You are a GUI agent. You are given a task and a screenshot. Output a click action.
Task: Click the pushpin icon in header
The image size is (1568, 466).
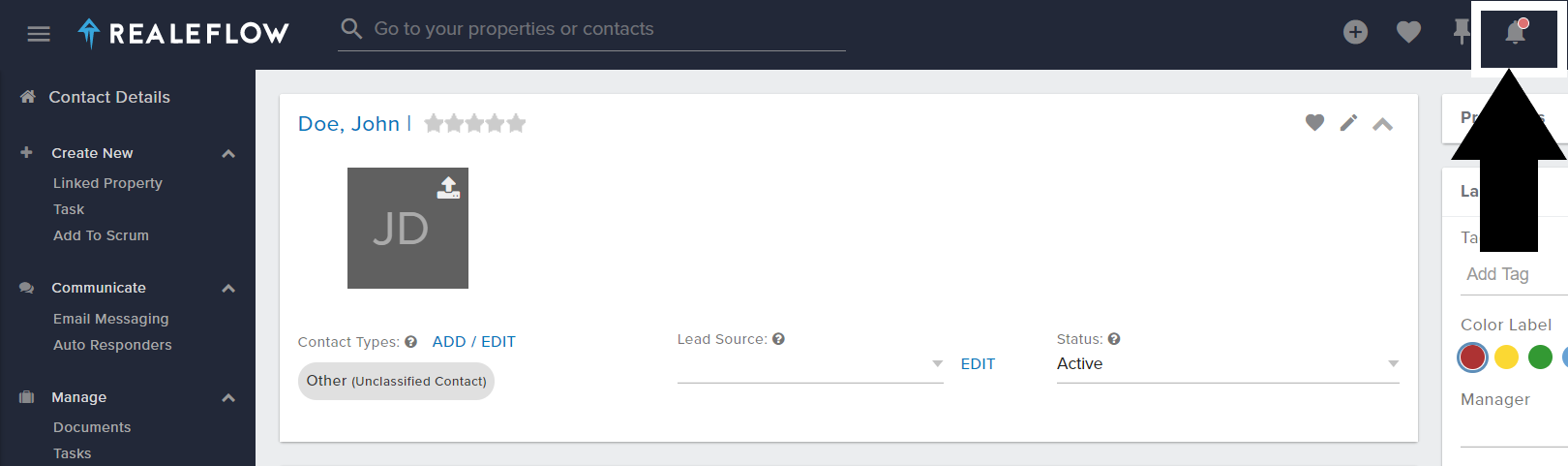(x=1462, y=32)
